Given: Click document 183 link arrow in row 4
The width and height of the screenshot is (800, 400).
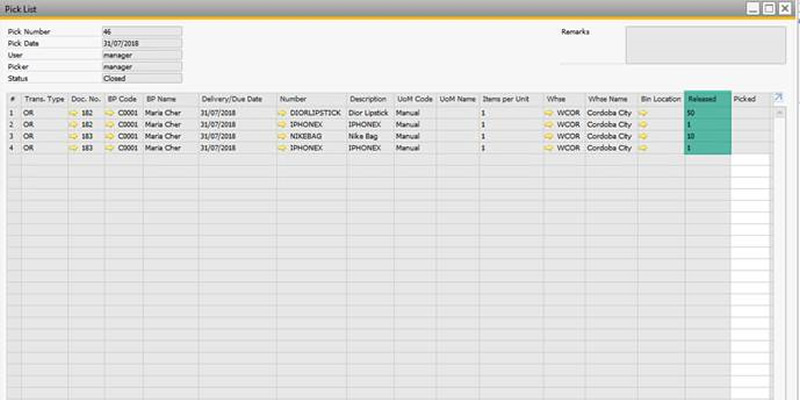Looking at the screenshot, I should [73, 148].
